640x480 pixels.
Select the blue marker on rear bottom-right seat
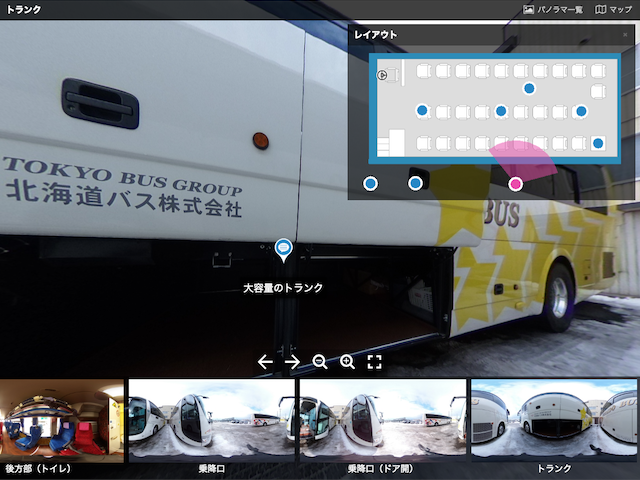[x=598, y=143]
